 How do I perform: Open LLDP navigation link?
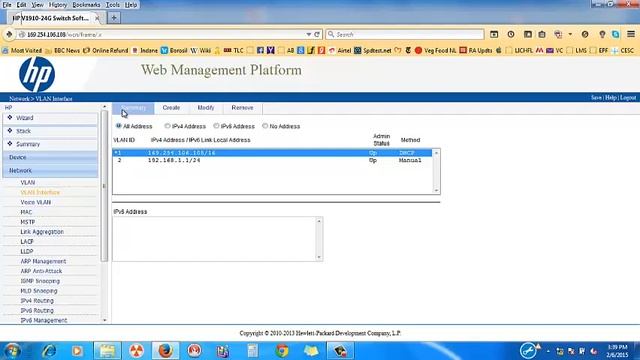(27, 251)
